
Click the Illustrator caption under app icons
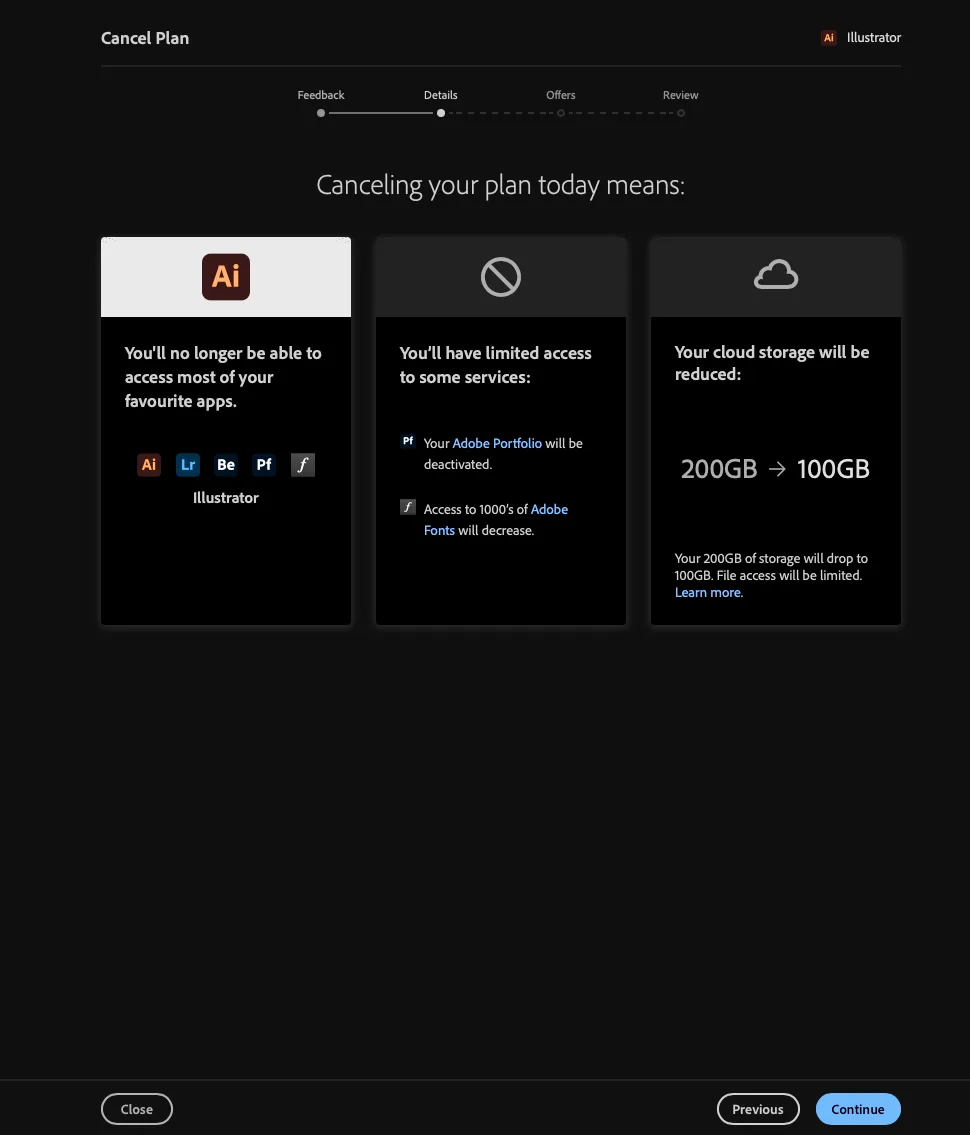[x=226, y=498]
